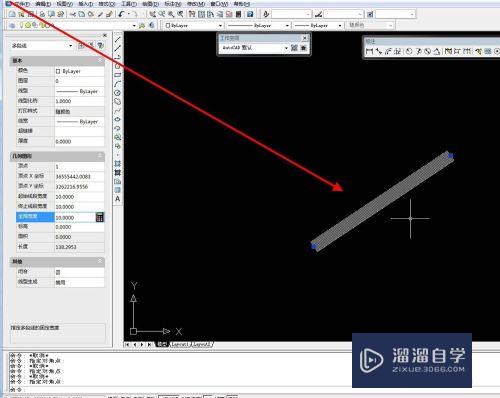Select the Spline draw tool
The image size is (500, 398).
[x=118, y=110]
